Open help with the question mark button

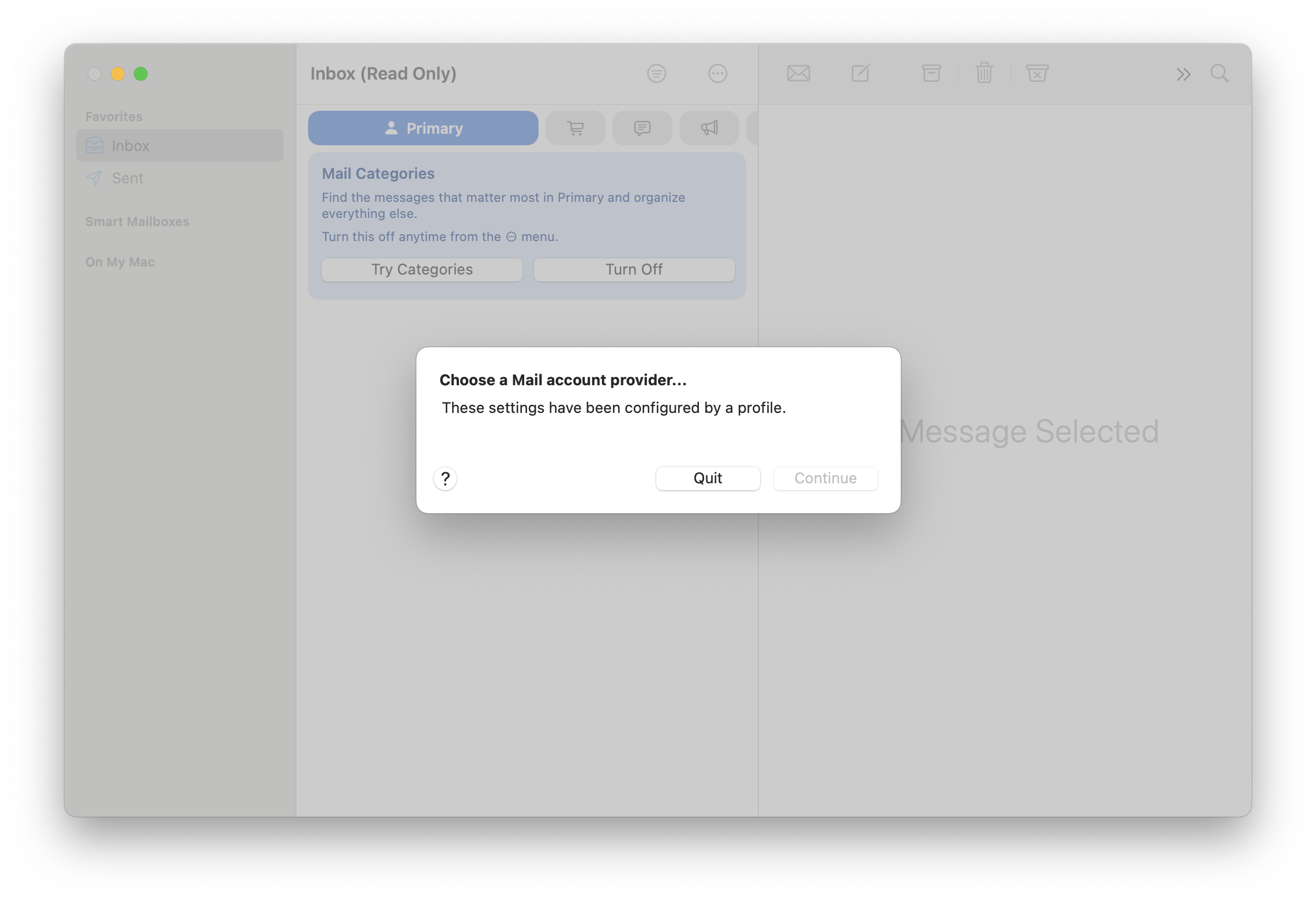coord(445,479)
